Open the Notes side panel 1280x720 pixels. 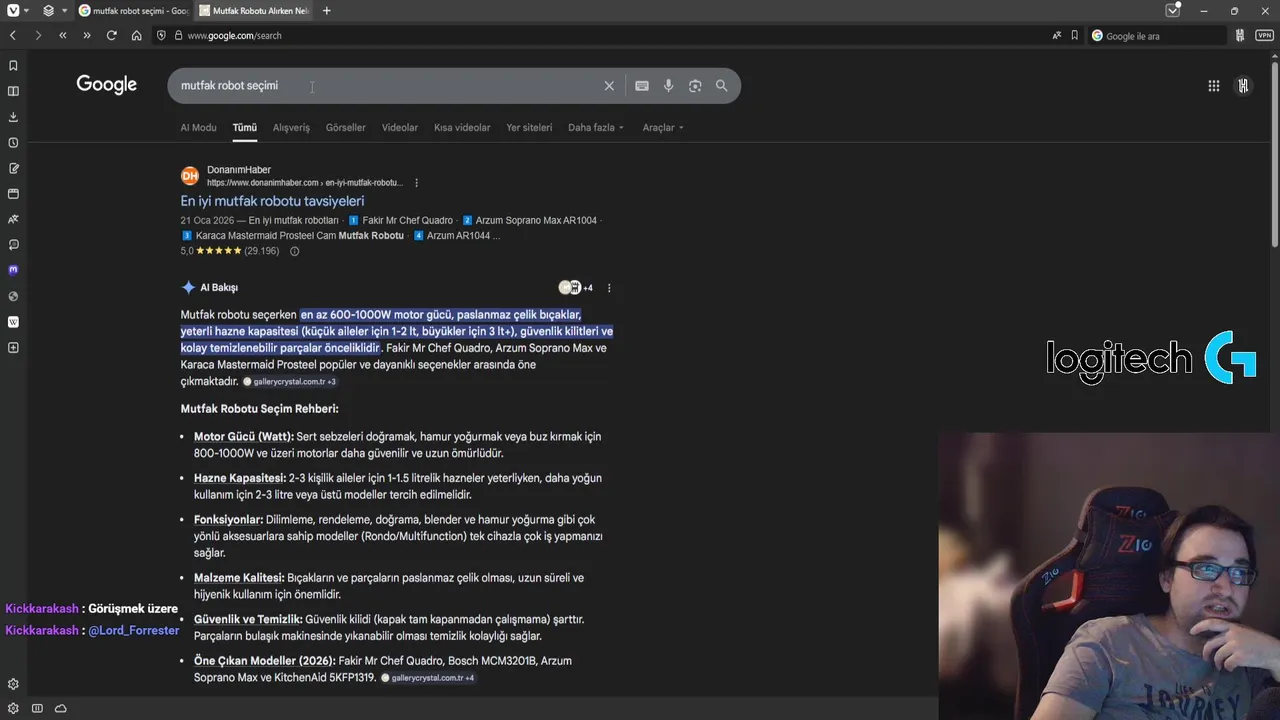click(13, 168)
